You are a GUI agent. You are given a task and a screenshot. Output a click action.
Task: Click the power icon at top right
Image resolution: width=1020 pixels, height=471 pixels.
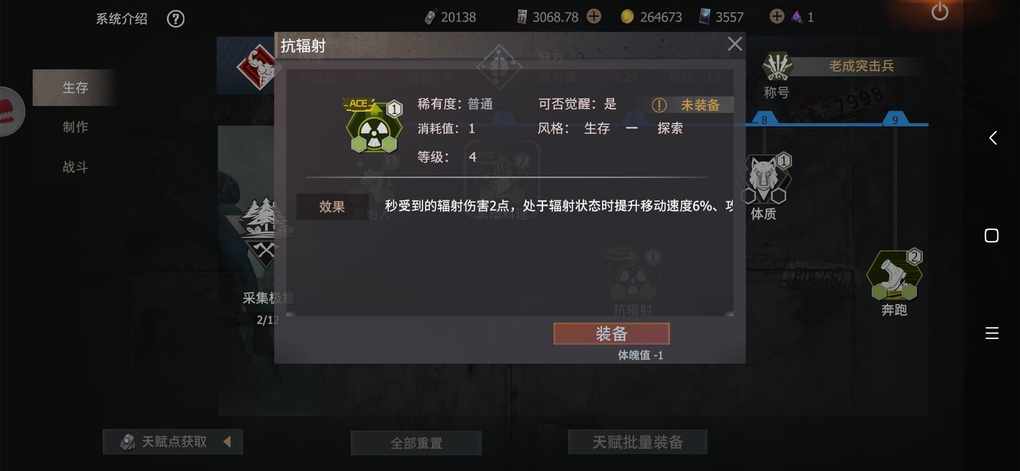coord(940,12)
